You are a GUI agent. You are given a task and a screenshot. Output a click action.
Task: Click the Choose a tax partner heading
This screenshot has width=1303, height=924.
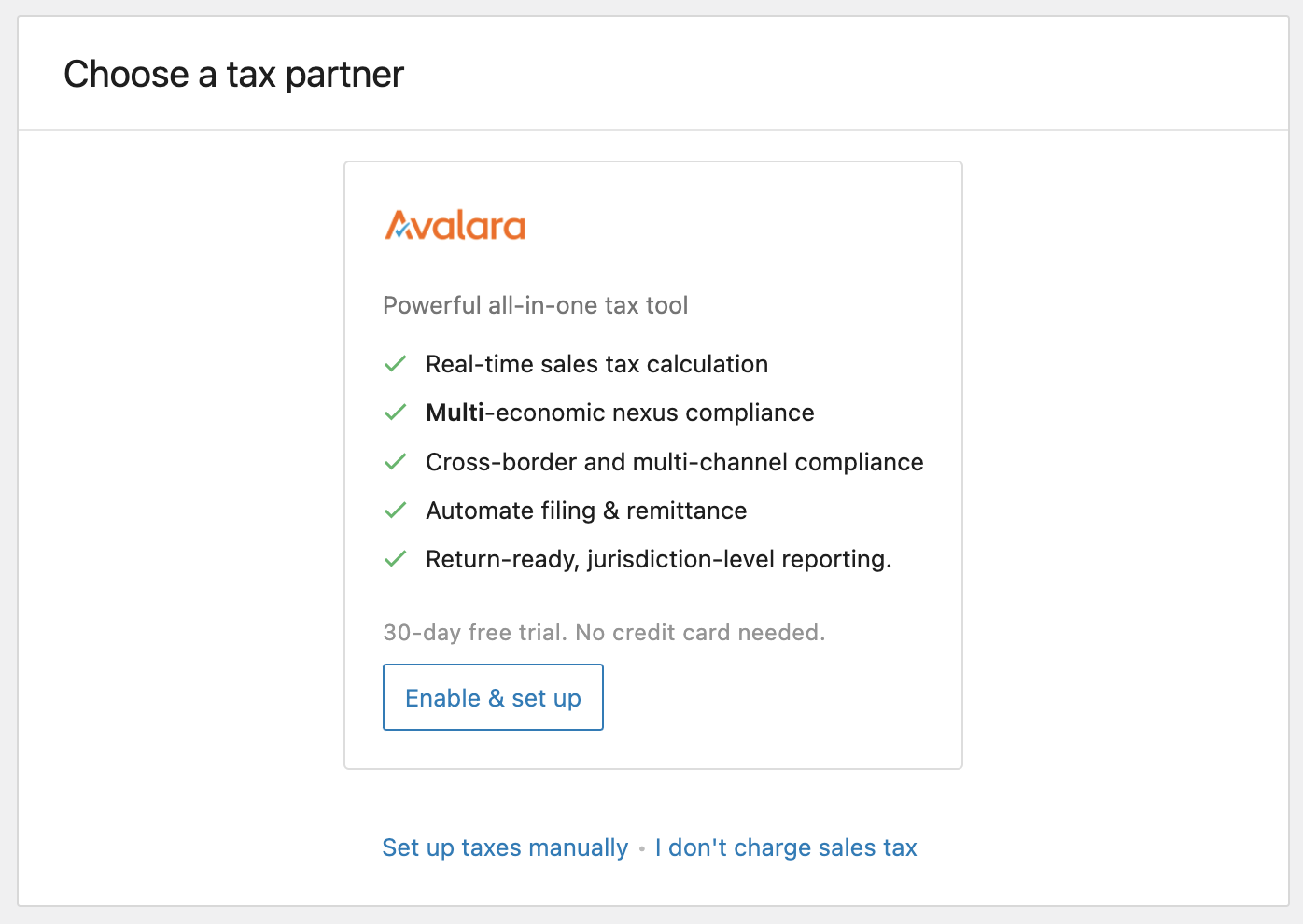coord(233,75)
